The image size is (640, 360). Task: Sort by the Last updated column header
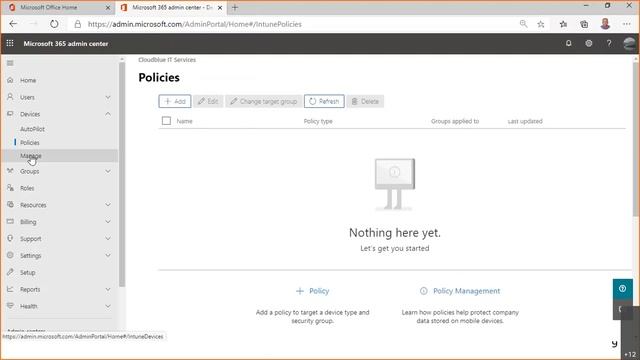[525, 121]
